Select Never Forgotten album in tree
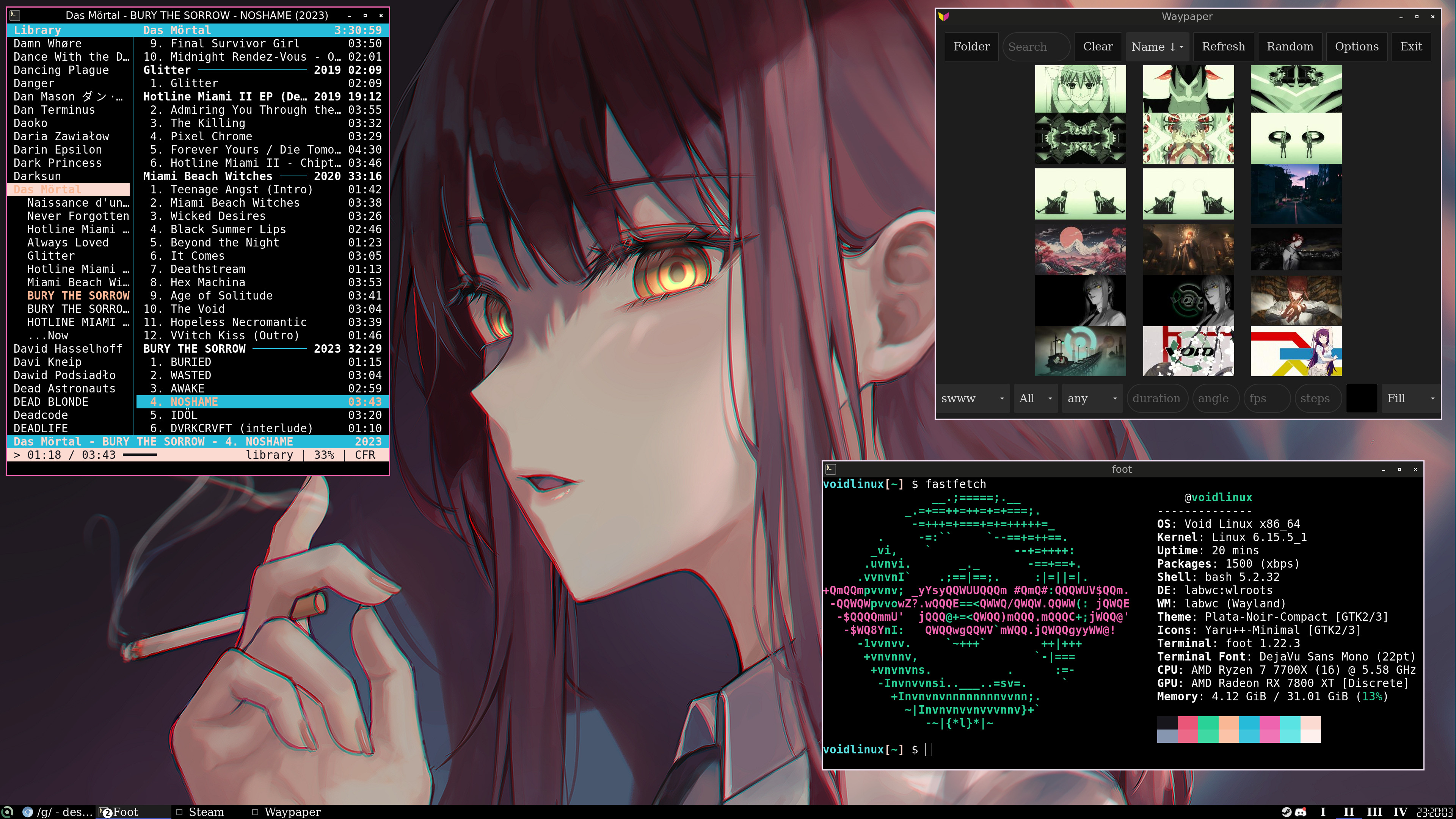Viewport: 1456px width, 819px height. coord(78,216)
